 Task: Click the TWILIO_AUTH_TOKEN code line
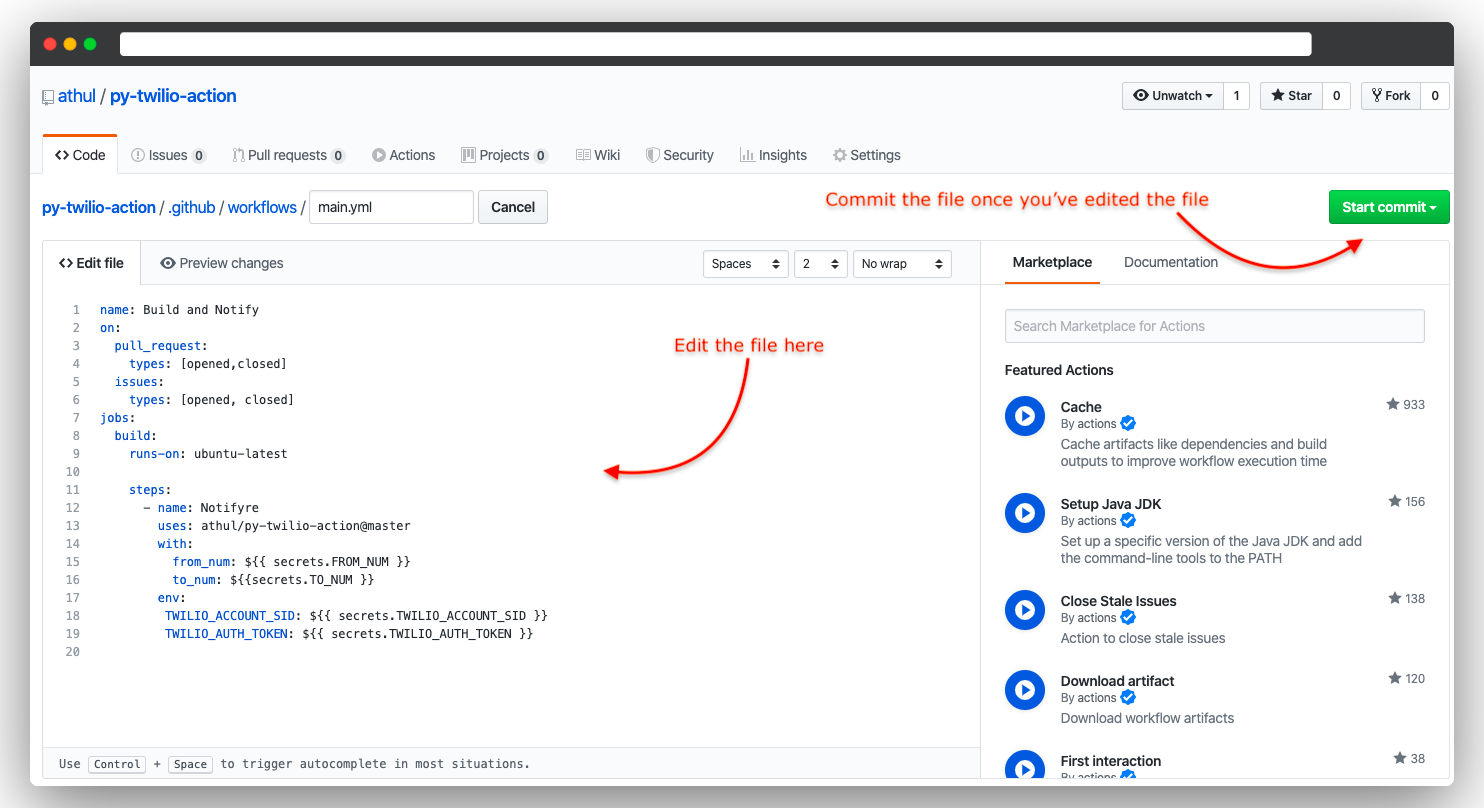coord(349,634)
